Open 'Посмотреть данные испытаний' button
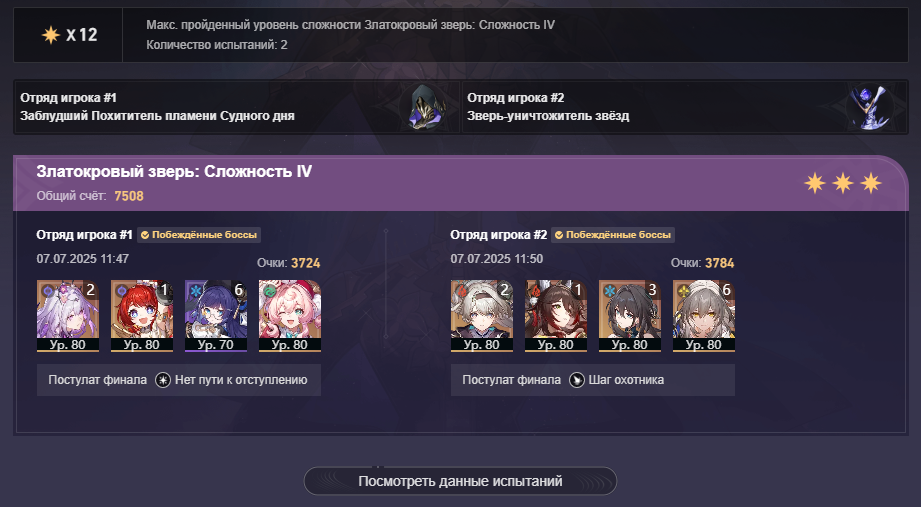Screen dimensions: 921x507 point(460,481)
